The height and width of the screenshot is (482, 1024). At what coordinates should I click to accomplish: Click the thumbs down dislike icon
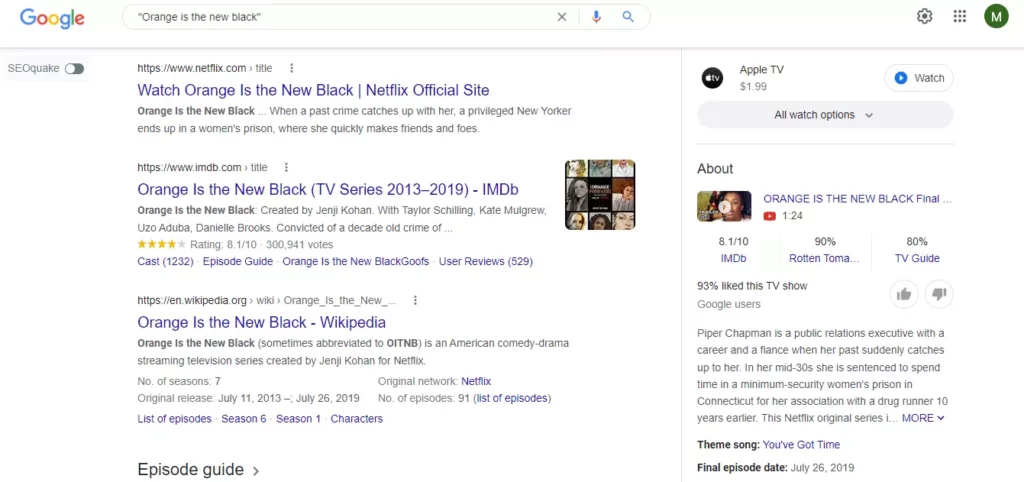(939, 294)
